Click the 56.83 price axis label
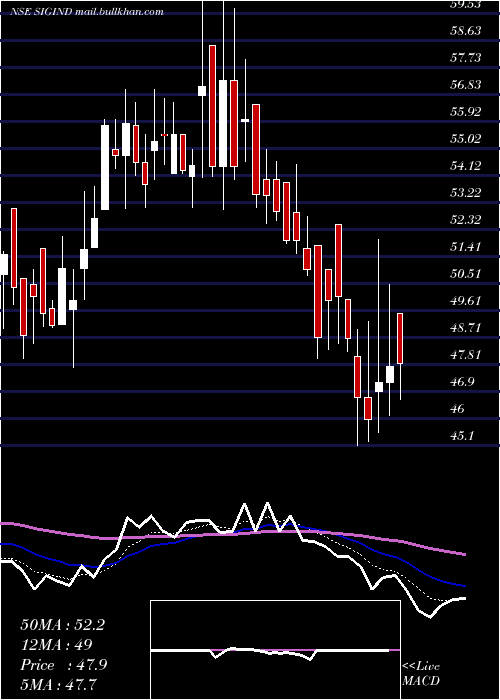Viewport: 500px width, 700px height. [x=466, y=84]
